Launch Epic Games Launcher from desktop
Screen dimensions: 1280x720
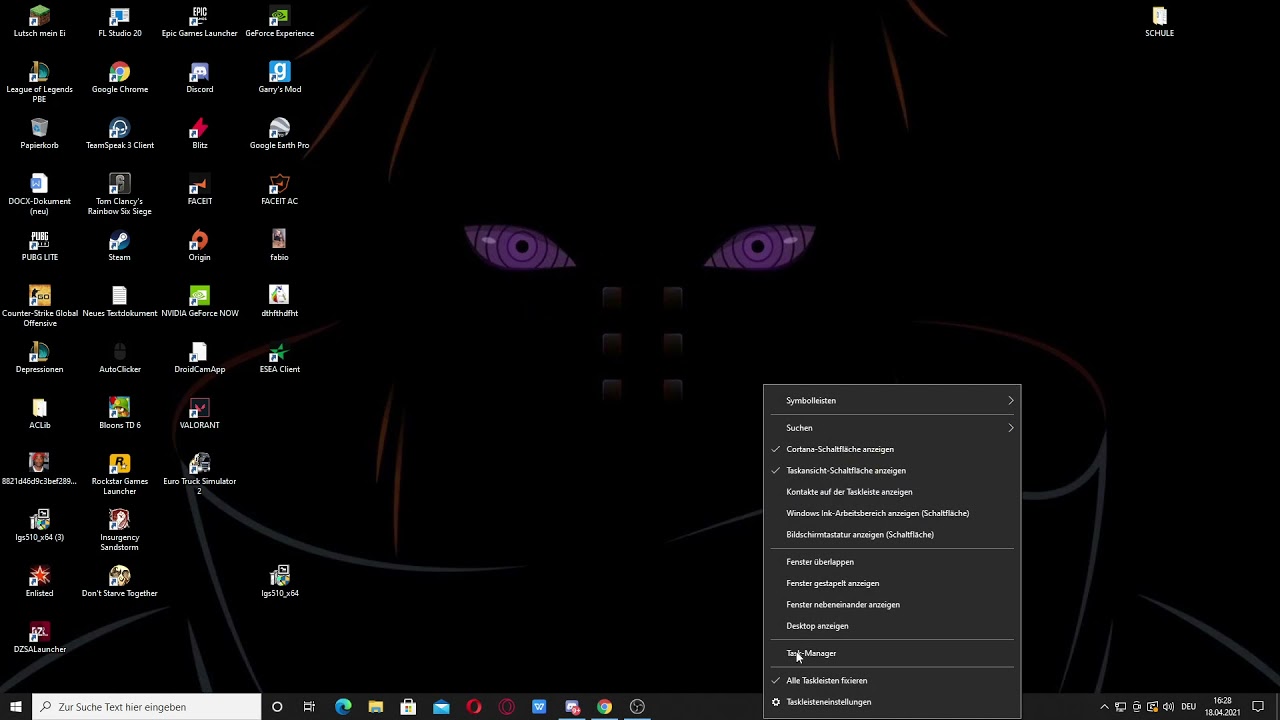click(199, 22)
